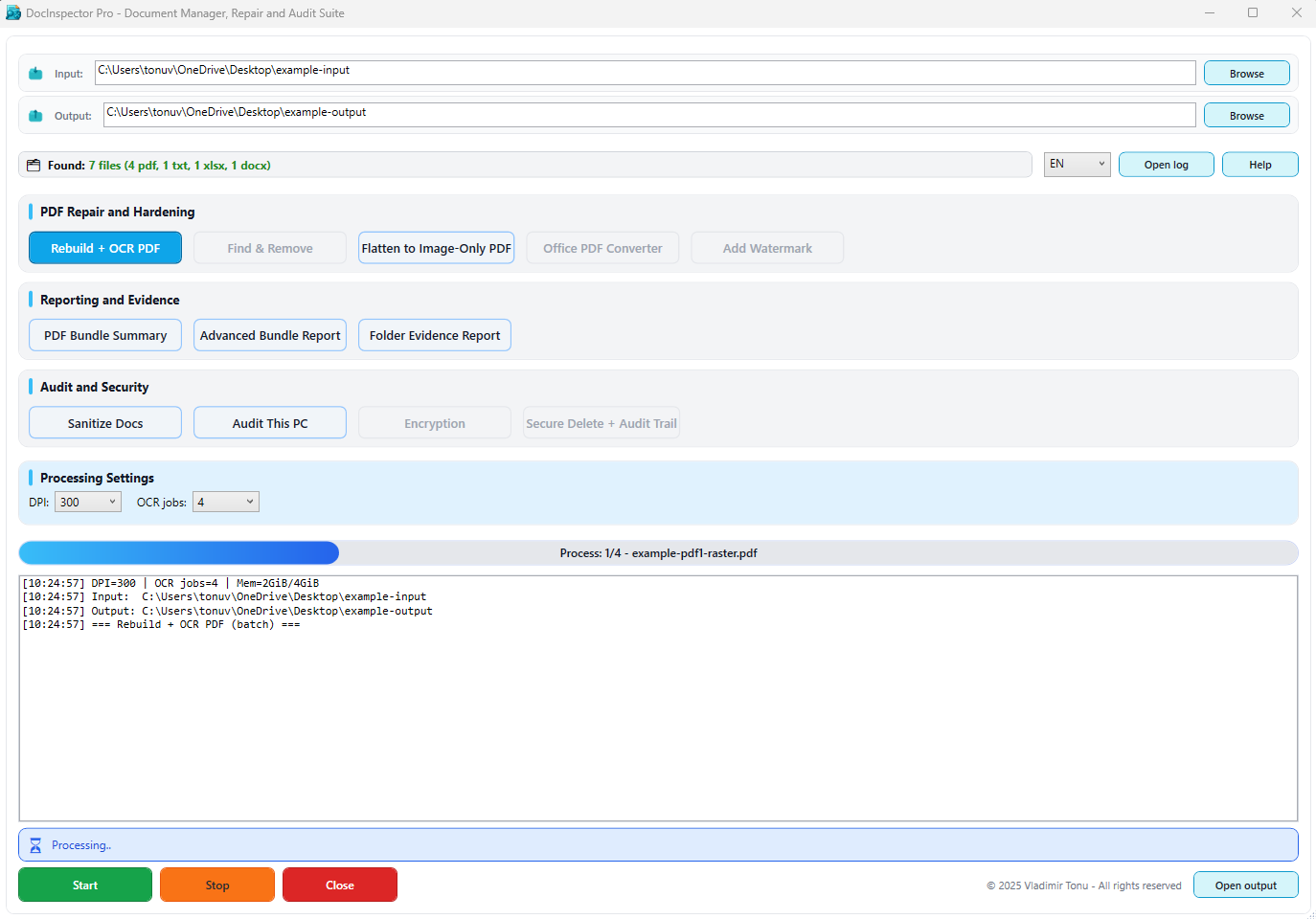This screenshot has width=1316, height=919.
Task: Run Audit This PC
Action: (269, 422)
